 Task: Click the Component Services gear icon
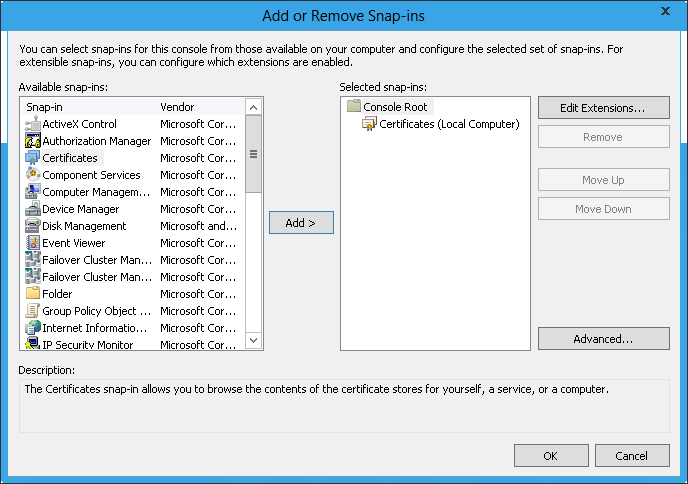click(32, 175)
